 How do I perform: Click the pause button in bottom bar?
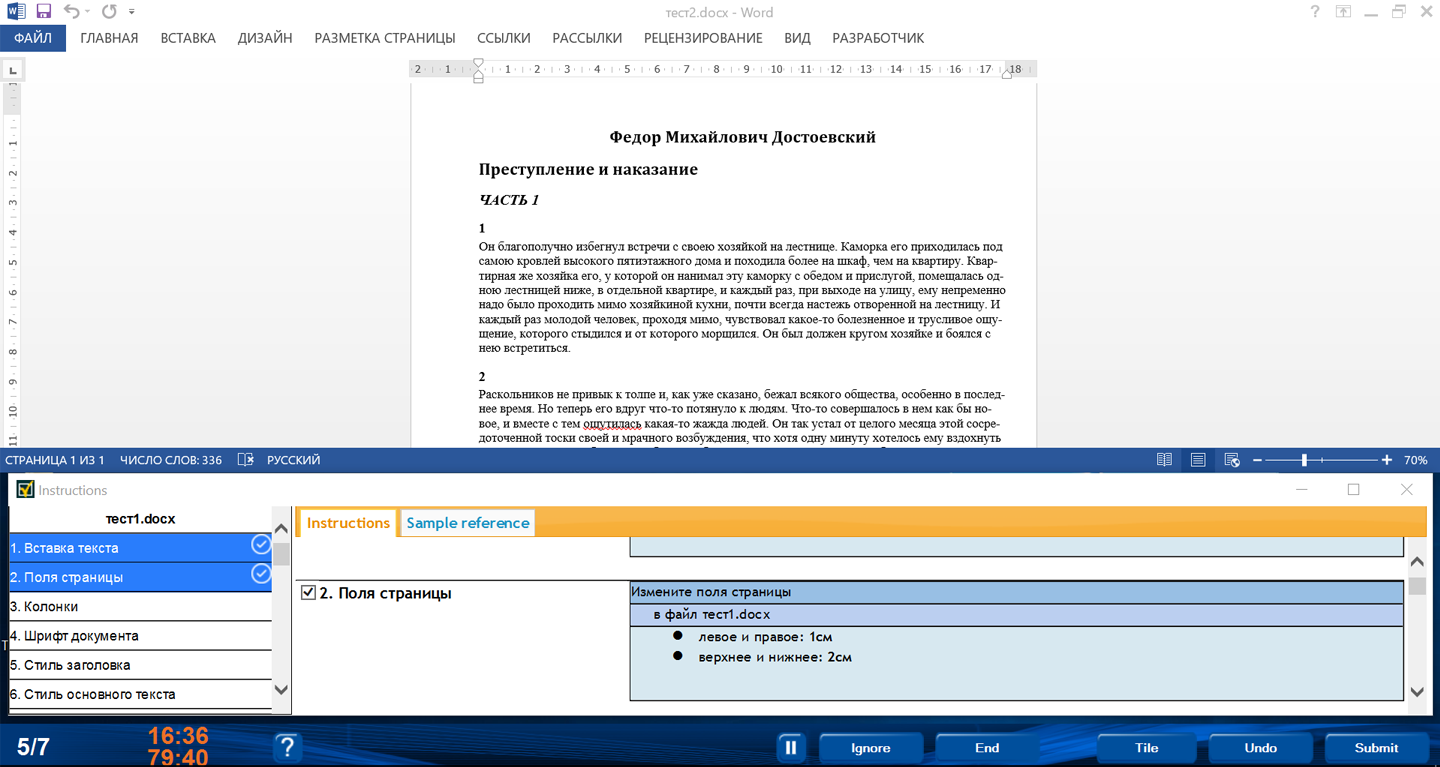[x=791, y=747]
